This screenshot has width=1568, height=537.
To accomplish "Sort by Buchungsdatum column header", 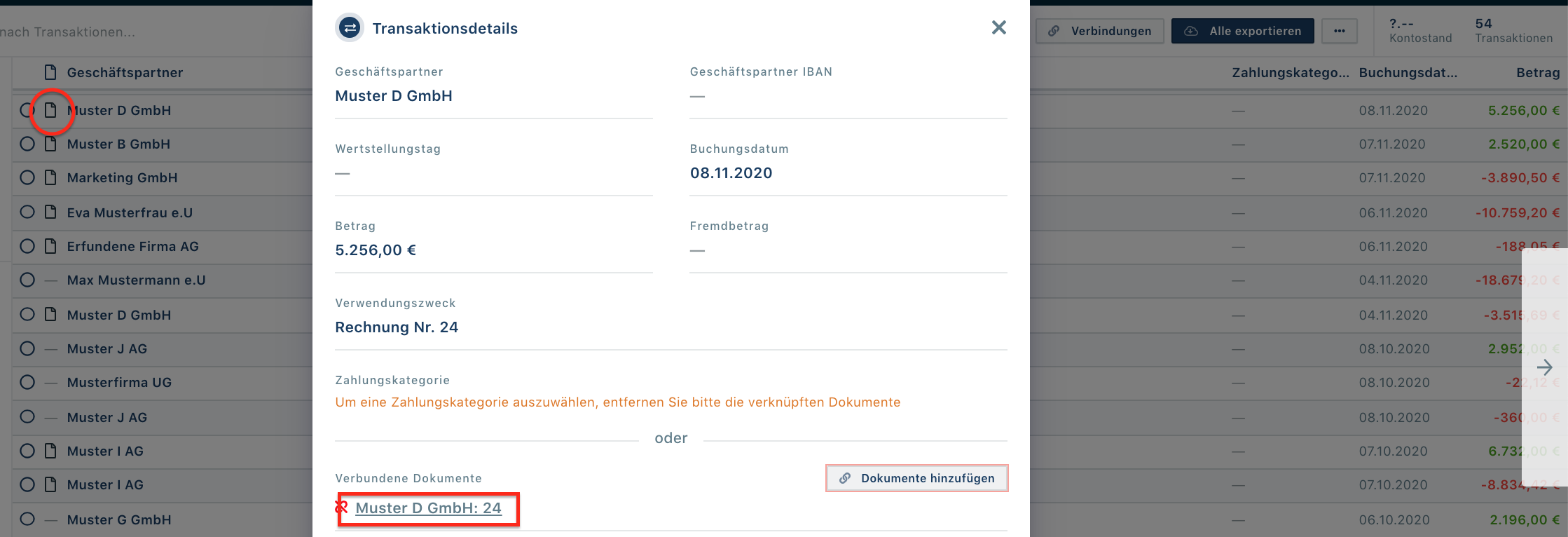I will tap(1408, 73).
